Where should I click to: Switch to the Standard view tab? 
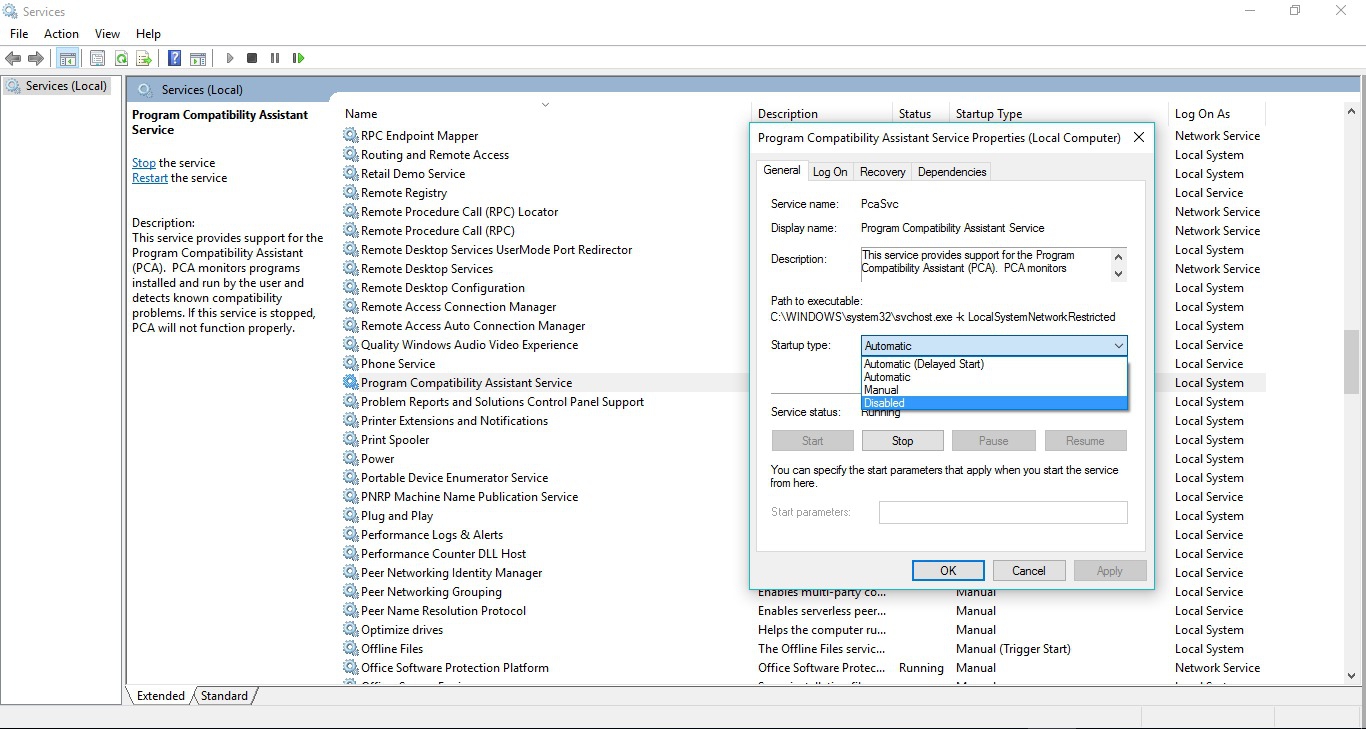pyautogui.click(x=224, y=696)
